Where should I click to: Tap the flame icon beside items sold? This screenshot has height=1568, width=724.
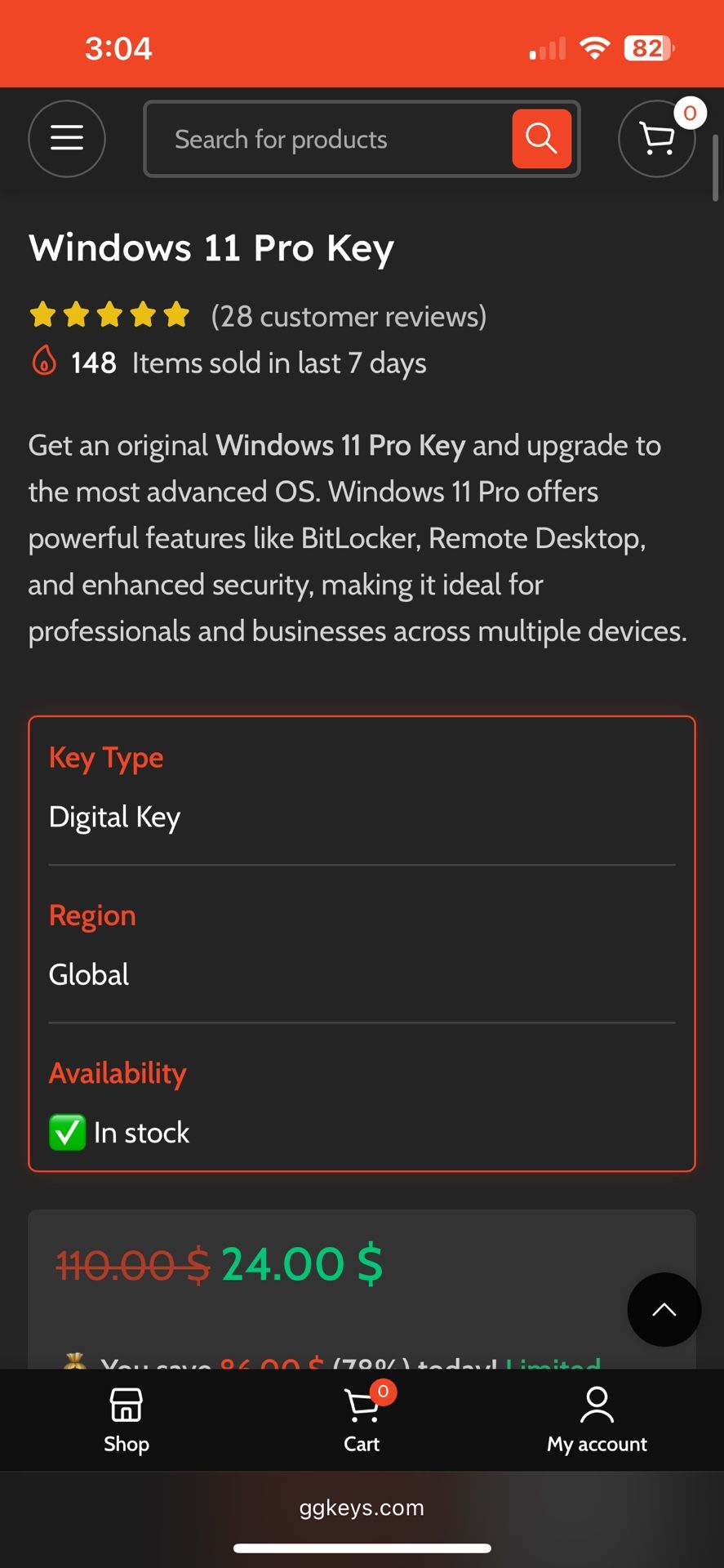44,360
